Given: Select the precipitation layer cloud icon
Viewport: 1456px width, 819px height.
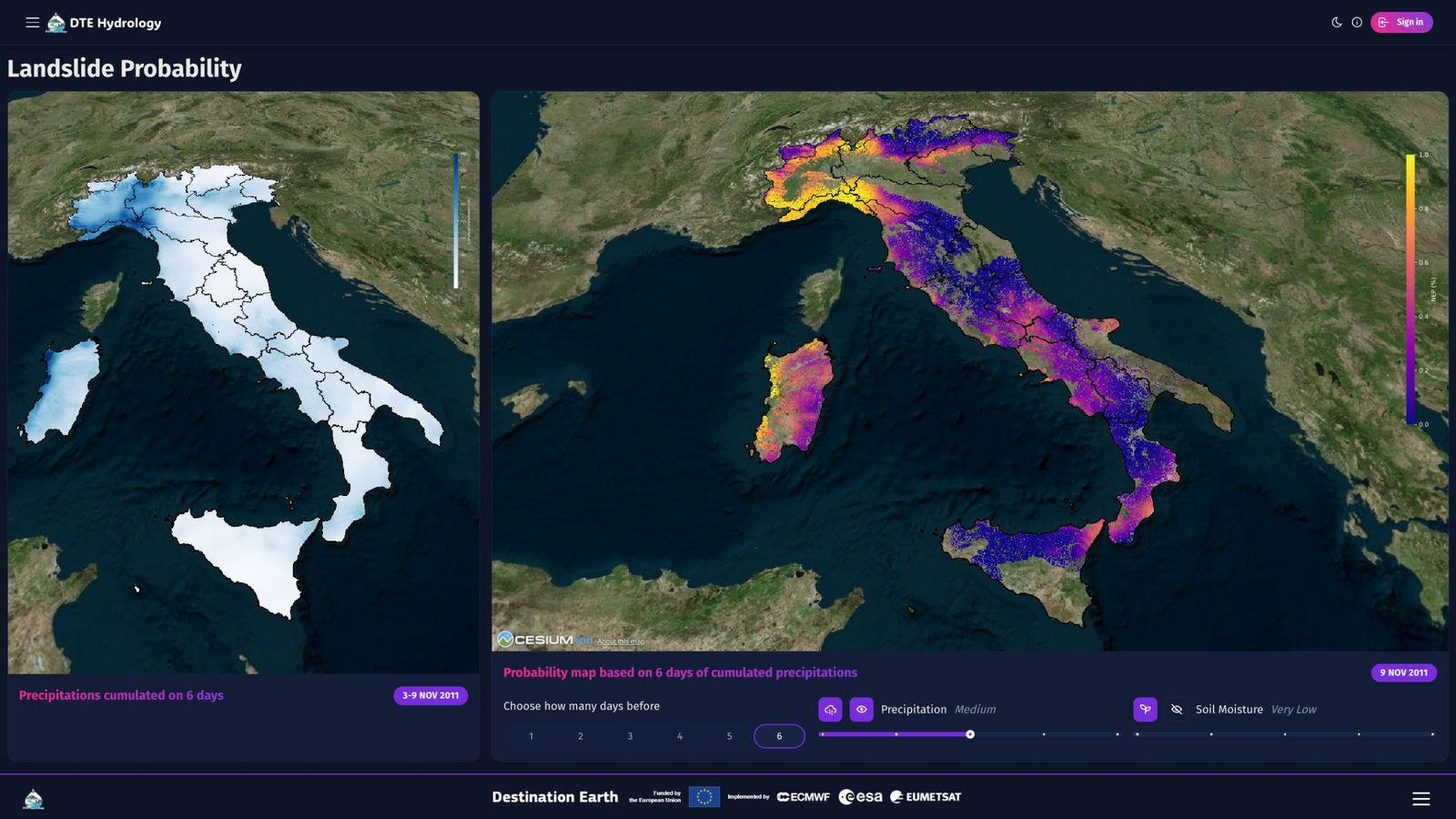Looking at the screenshot, I should 829,709.
